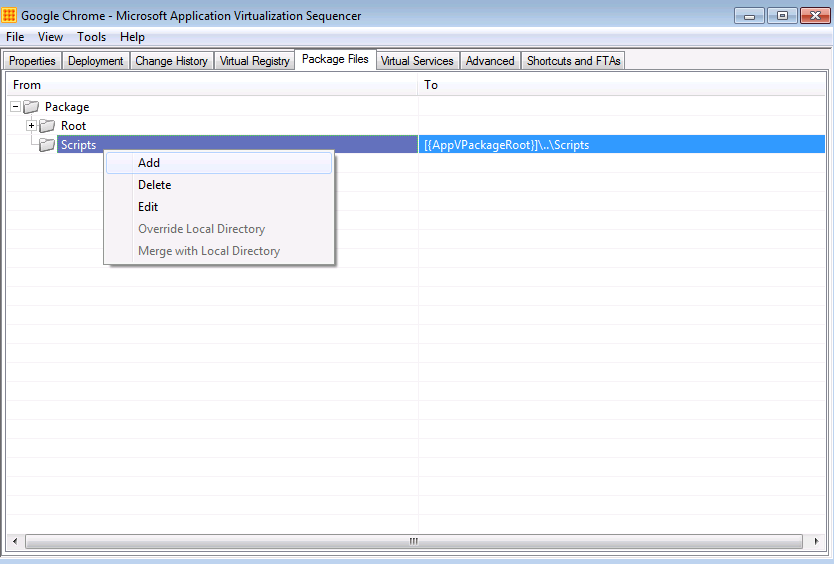The image size is (834, 564).
Task: Switch to the Virtual Services tab
Action: point(417,61)
